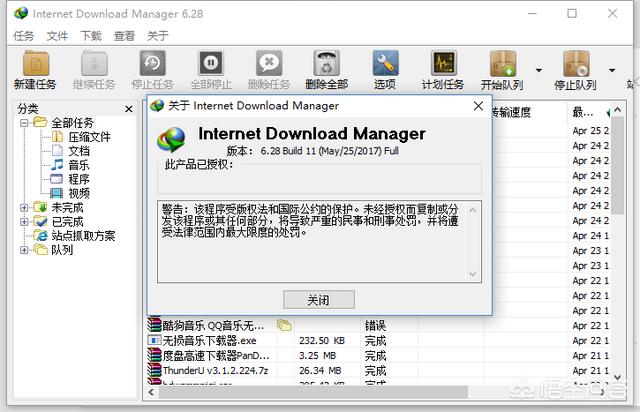Click list scrollbar down arrow
The width and height of the screenshot is (640, 412).
617,377
